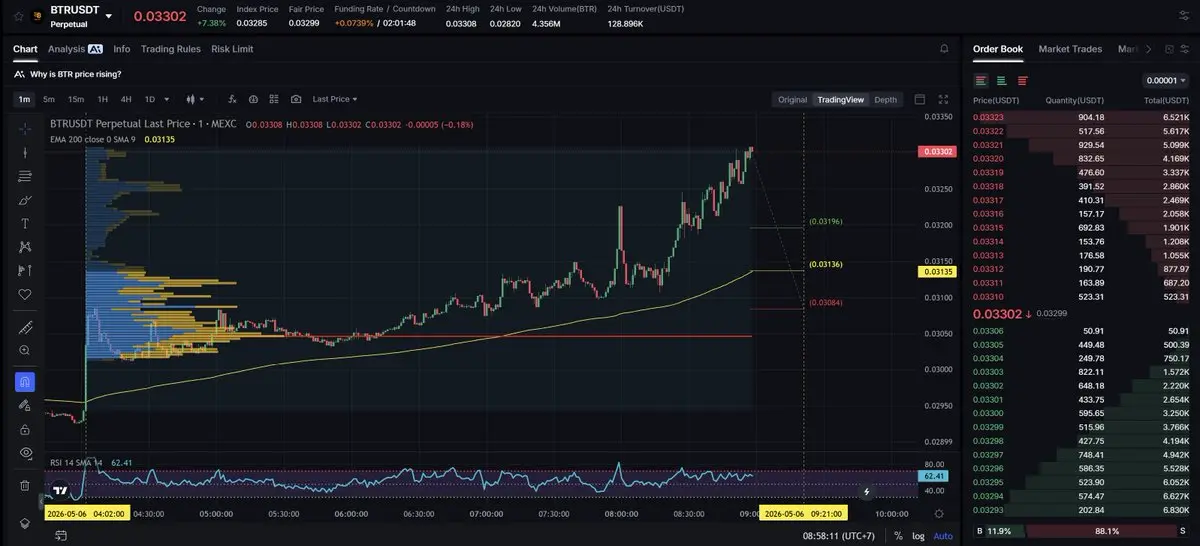Show sell orders only view
The height and width of the screenshot is (546, 1200).
pyautogui.click(x=1023, y=80)
